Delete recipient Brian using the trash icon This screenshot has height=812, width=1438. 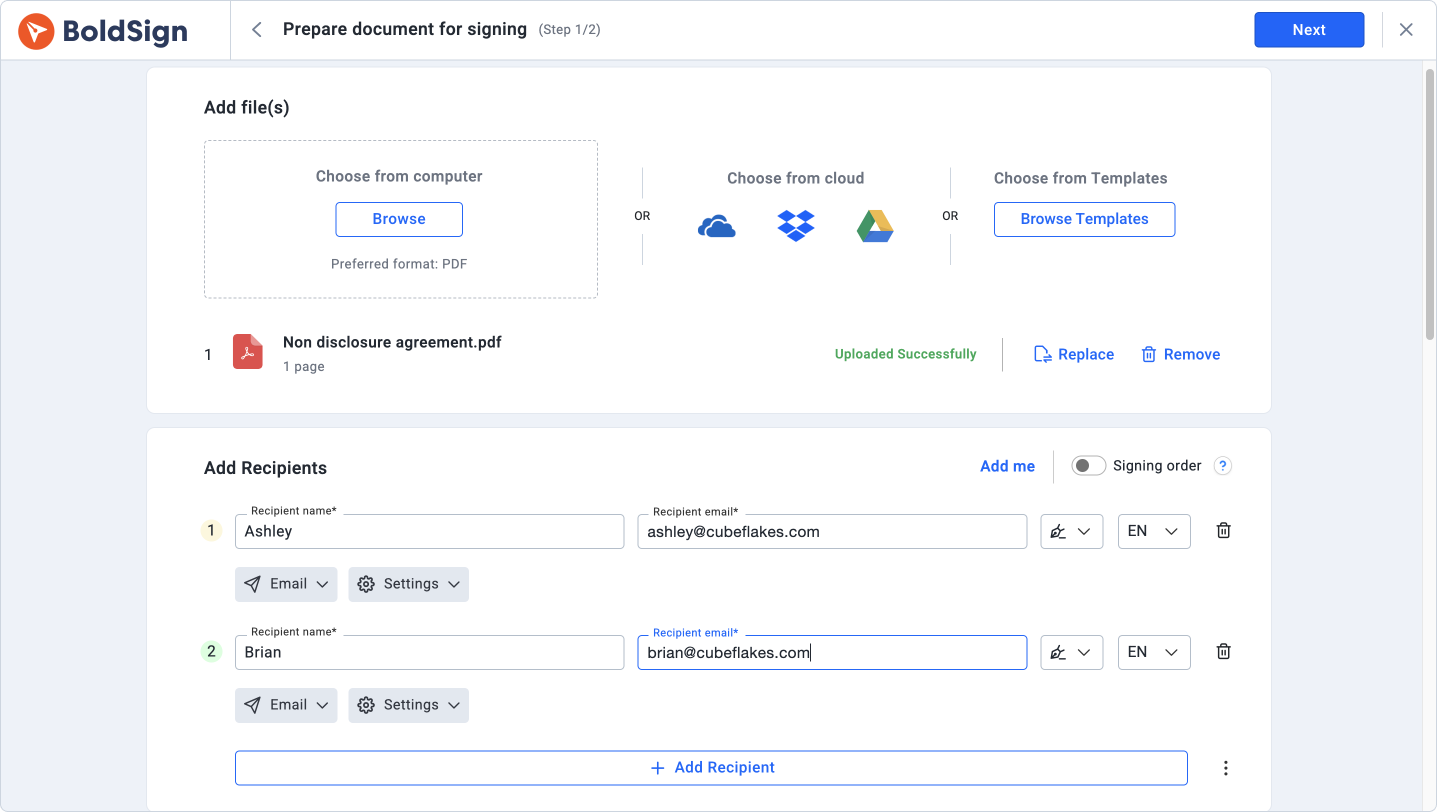click(x=1222, y=651)
